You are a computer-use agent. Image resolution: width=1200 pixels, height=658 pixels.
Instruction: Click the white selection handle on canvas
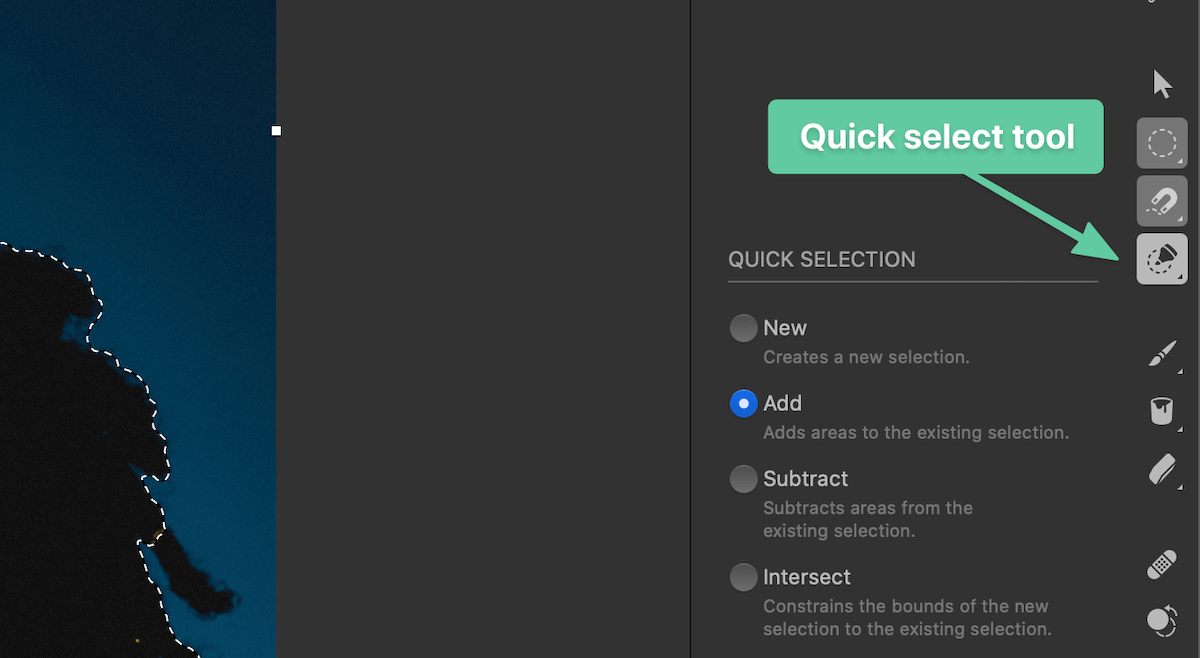pos(276,130)
